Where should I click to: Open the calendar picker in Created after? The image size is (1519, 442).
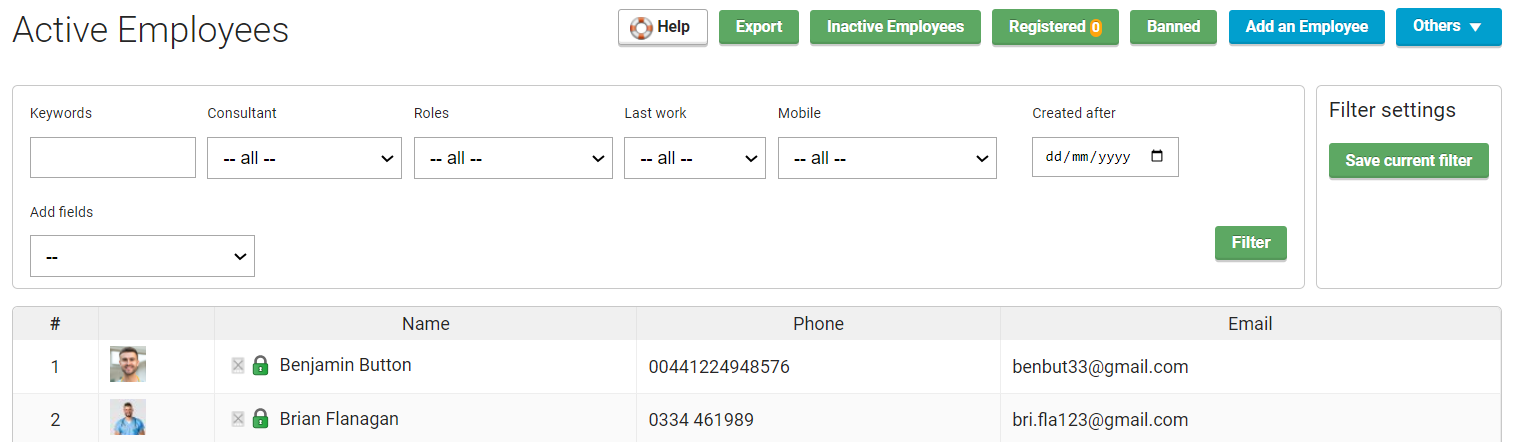(x=1158, y=157)
